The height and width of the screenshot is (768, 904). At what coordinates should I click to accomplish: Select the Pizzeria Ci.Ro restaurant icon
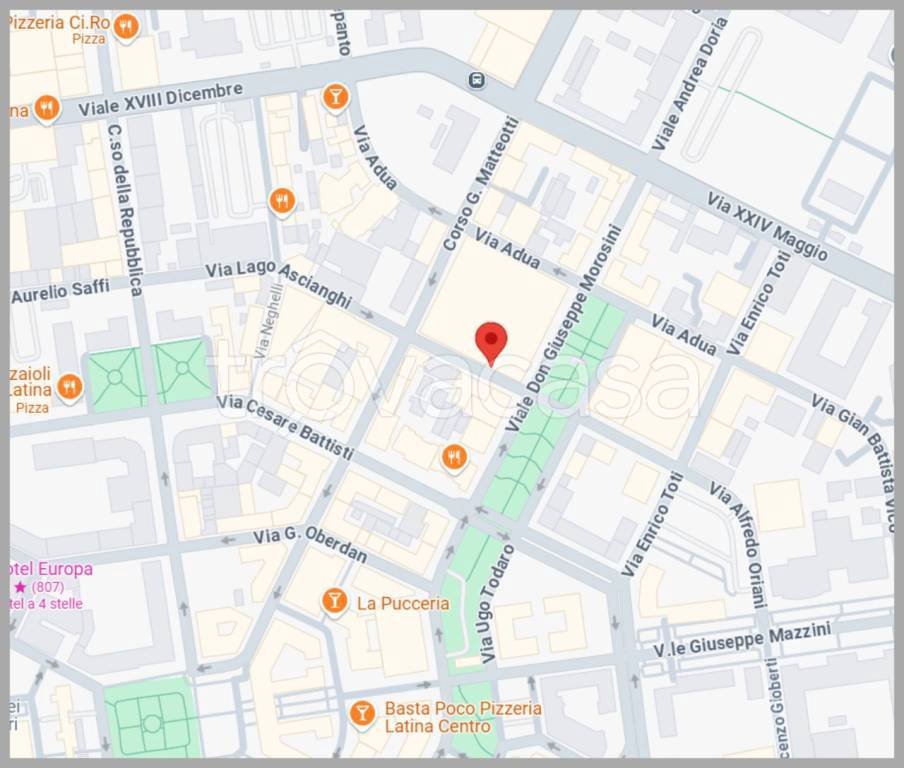126,27
